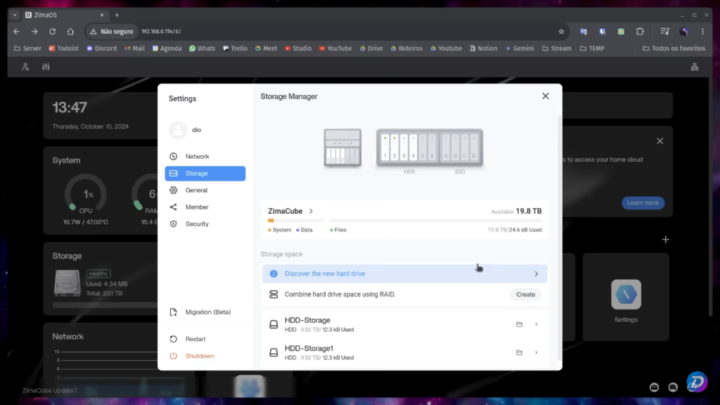Image resolution: width=720 pixels, height=405 pixels.
Task: Expand Discover the new hard drive row
Action: [536, 273]
